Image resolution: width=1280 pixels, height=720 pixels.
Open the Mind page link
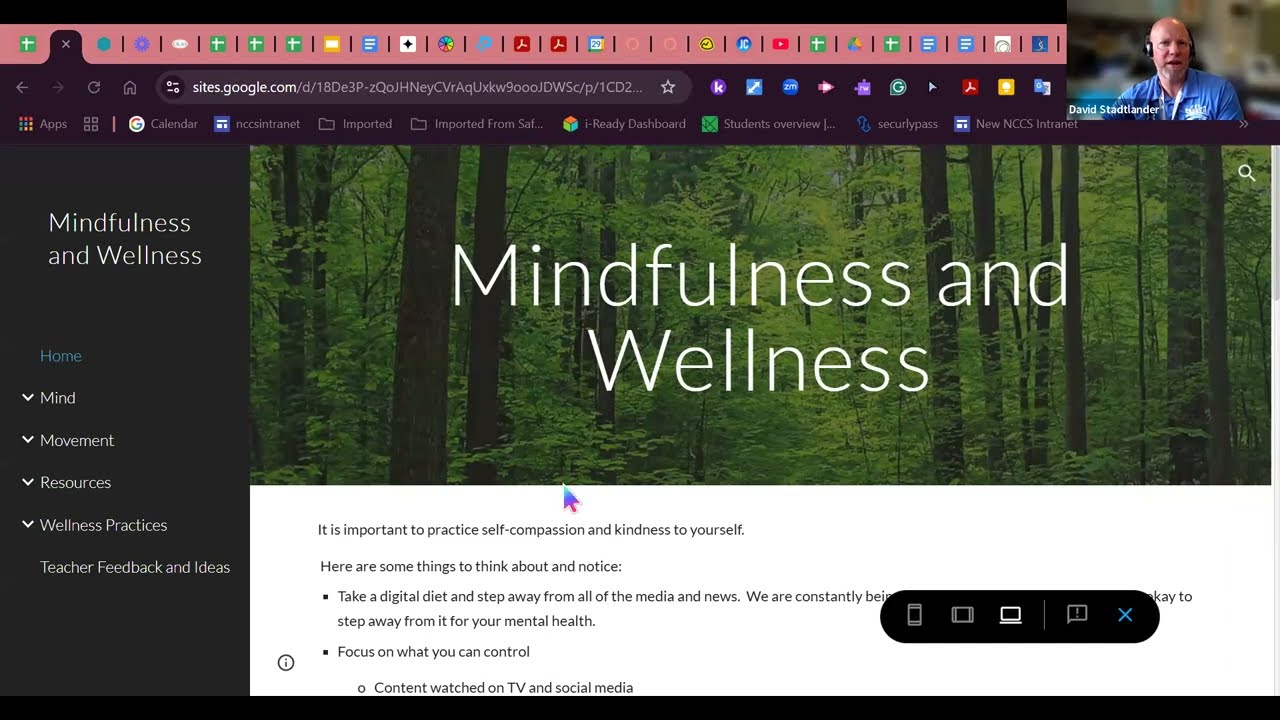pyautogui.click(x=58, y=398)
